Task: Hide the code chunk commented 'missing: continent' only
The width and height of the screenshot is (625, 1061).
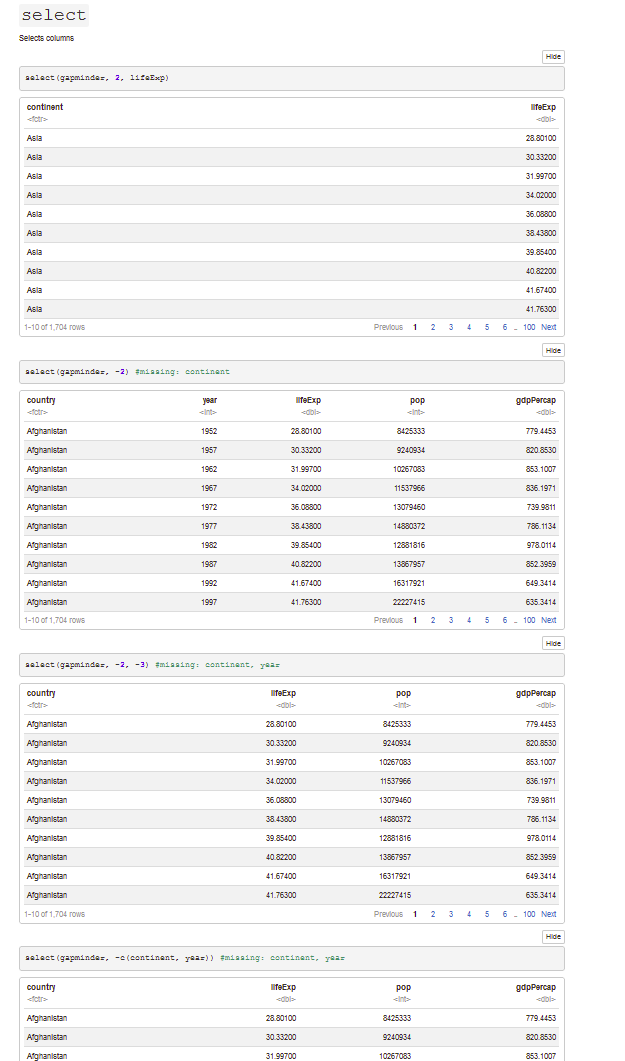Action: click(x=553, y=350)
